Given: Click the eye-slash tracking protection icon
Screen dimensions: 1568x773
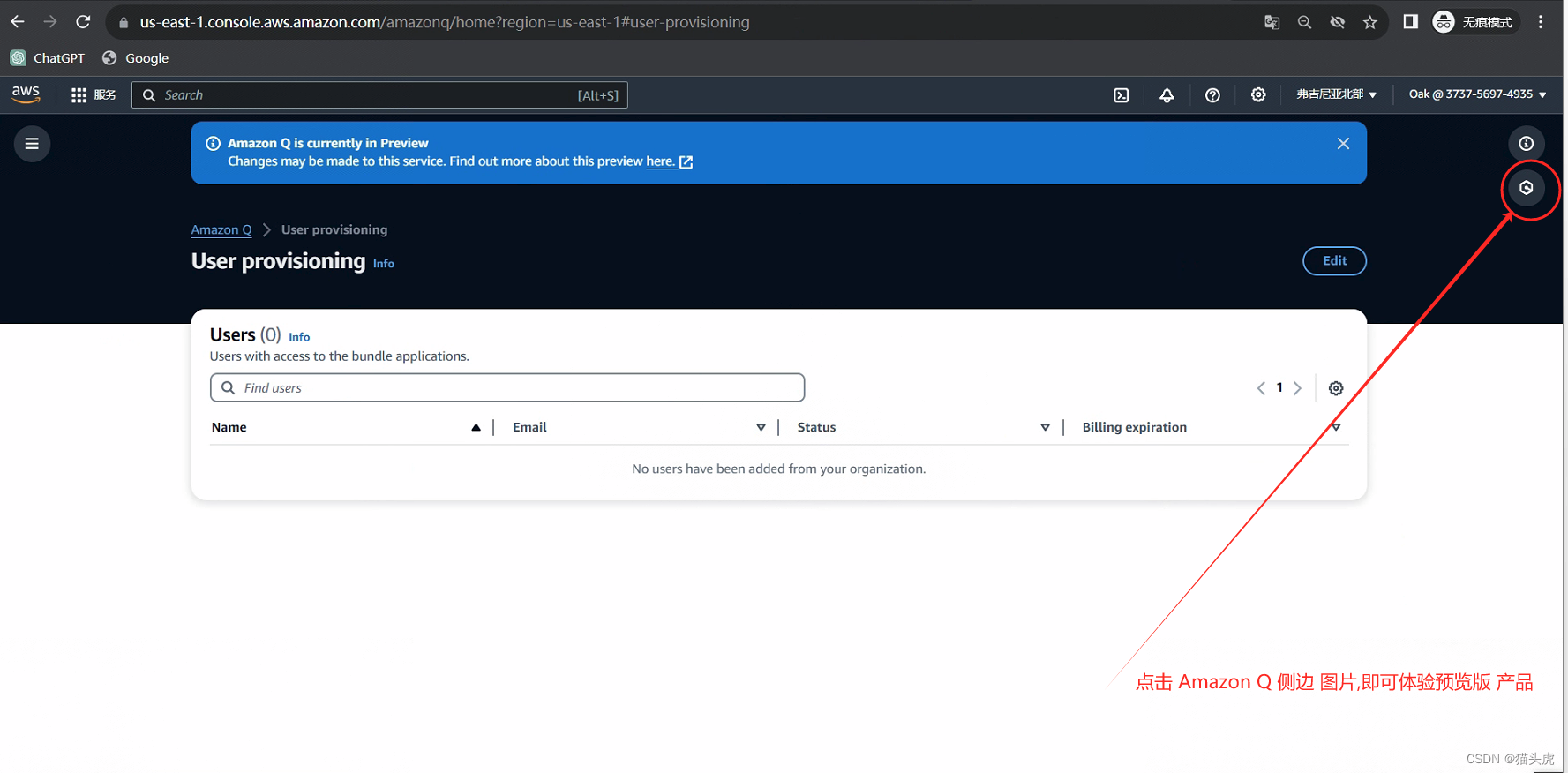Looking at the screenshot, I should (1338, 22).
